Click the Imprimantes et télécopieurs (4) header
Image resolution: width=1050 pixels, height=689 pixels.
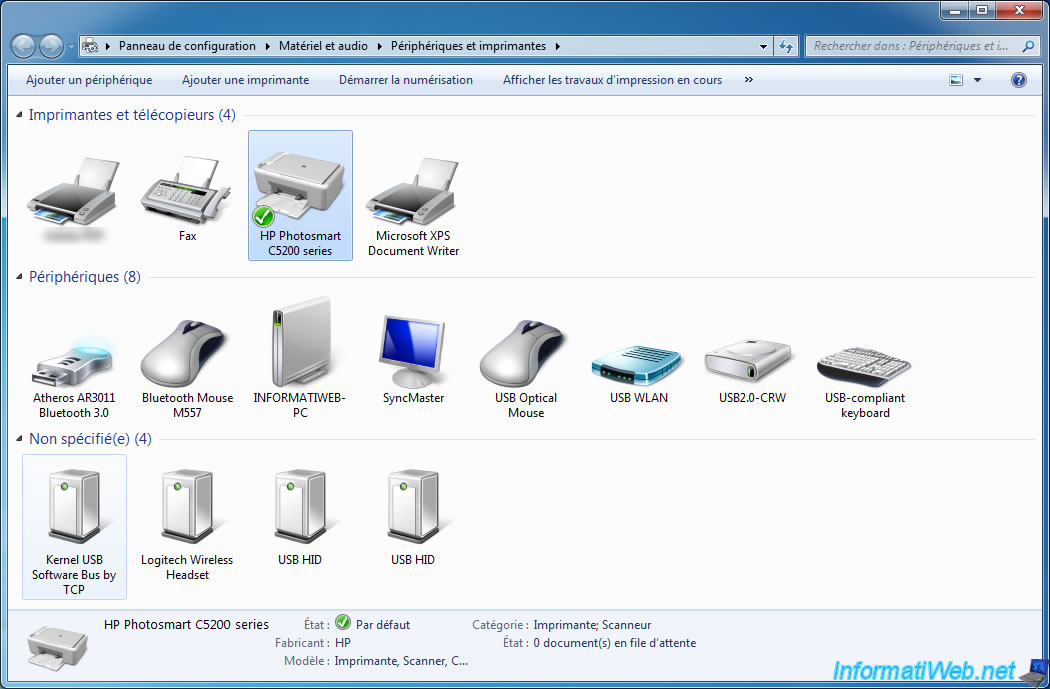click(132, 115)
